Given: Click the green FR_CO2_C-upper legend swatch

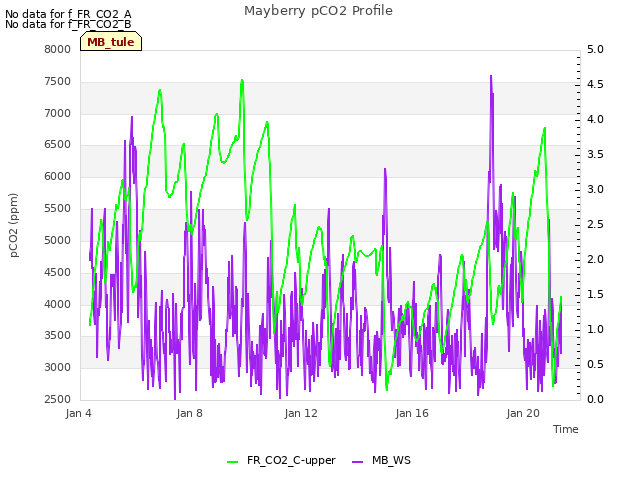Looking at the screenshot, I should pos(232,462).
